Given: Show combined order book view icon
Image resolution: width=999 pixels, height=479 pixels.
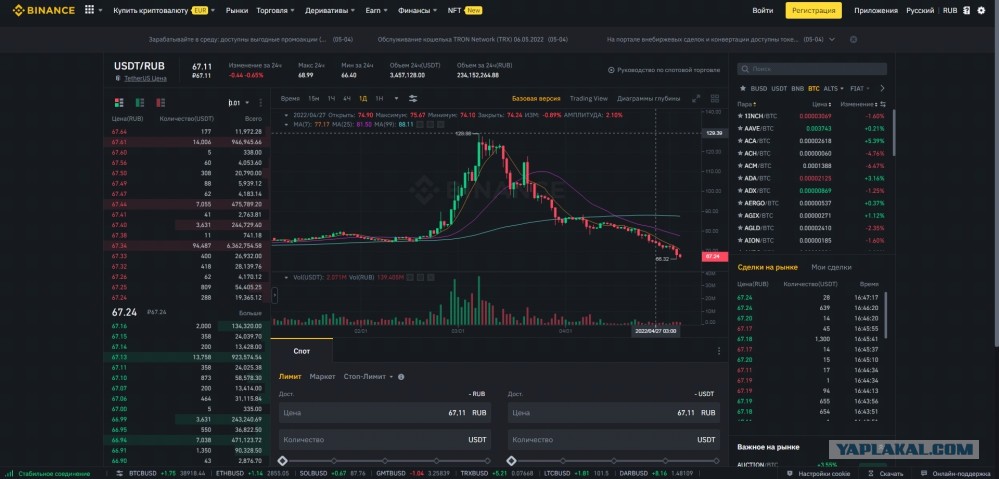Looking at the screenshot, I should tap(119, 103).
